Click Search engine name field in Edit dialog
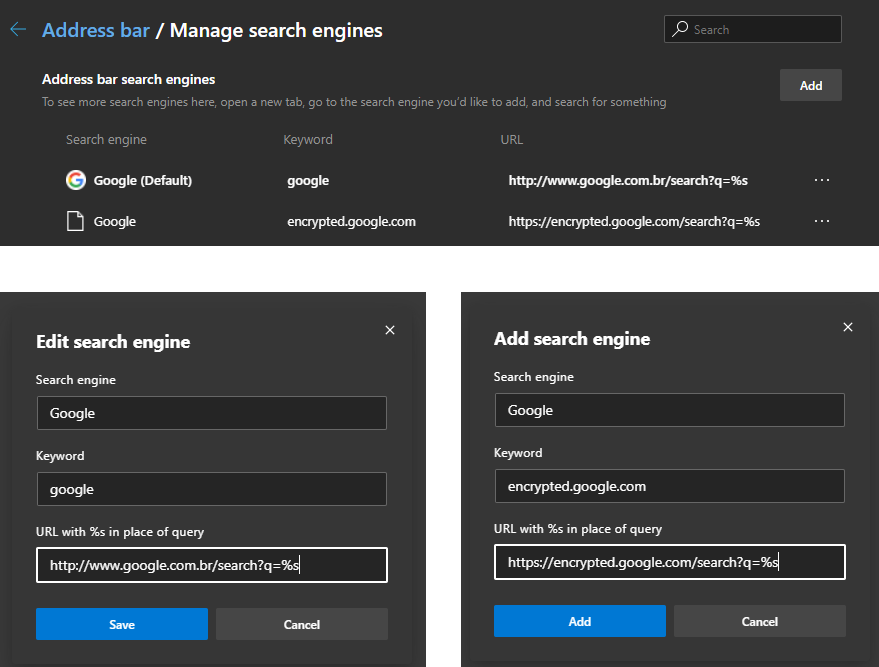The width and height of the screenshot is (879, 667). coord(211,413)
